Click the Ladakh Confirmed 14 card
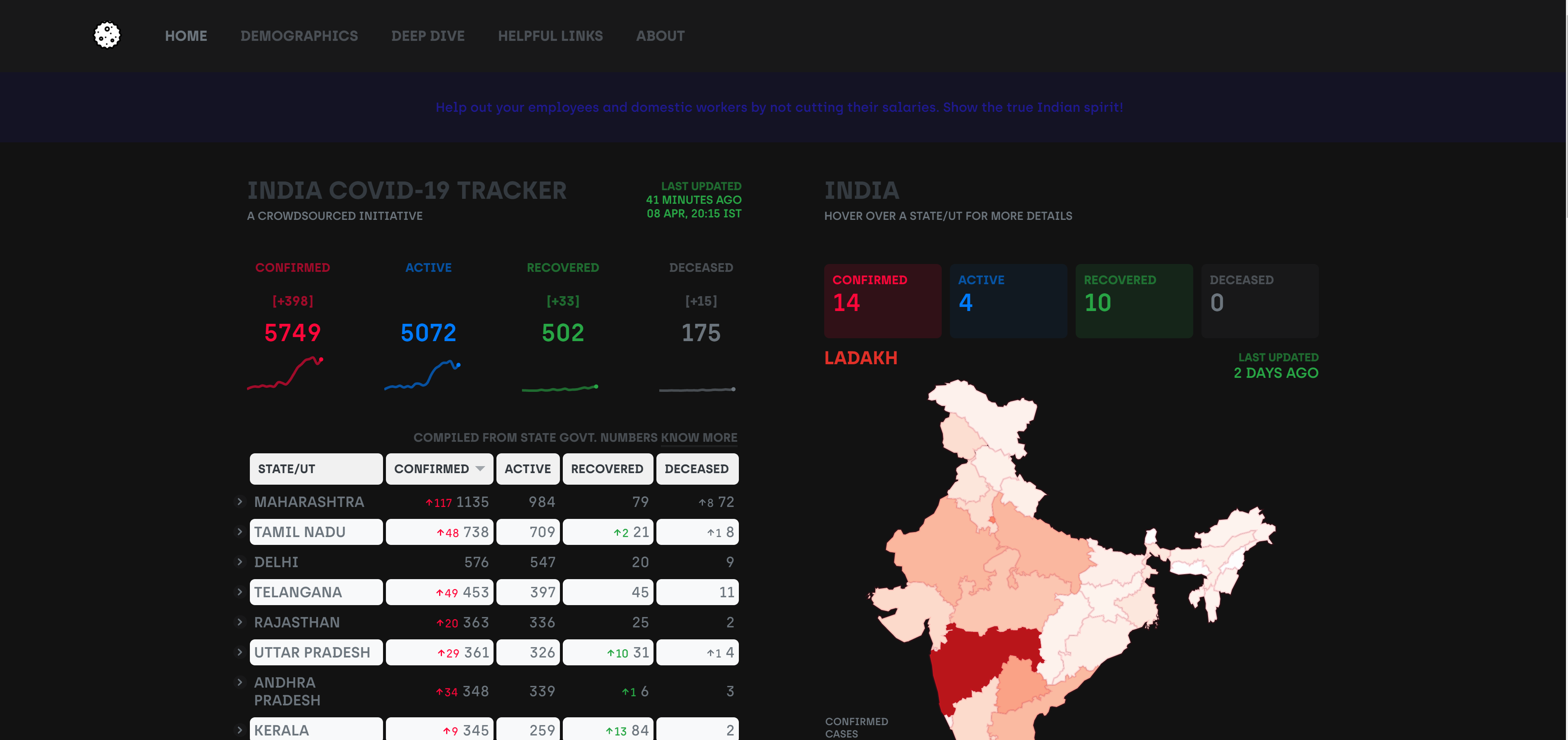This screenshot has height=740, width=1568. pyautogui.click(x=883, y=301)
